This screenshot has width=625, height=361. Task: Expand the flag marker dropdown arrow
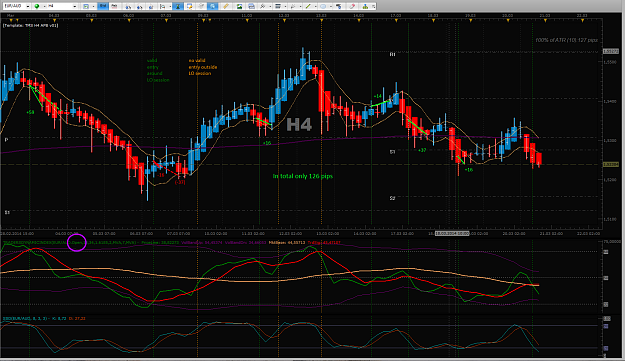click(170, 6)
